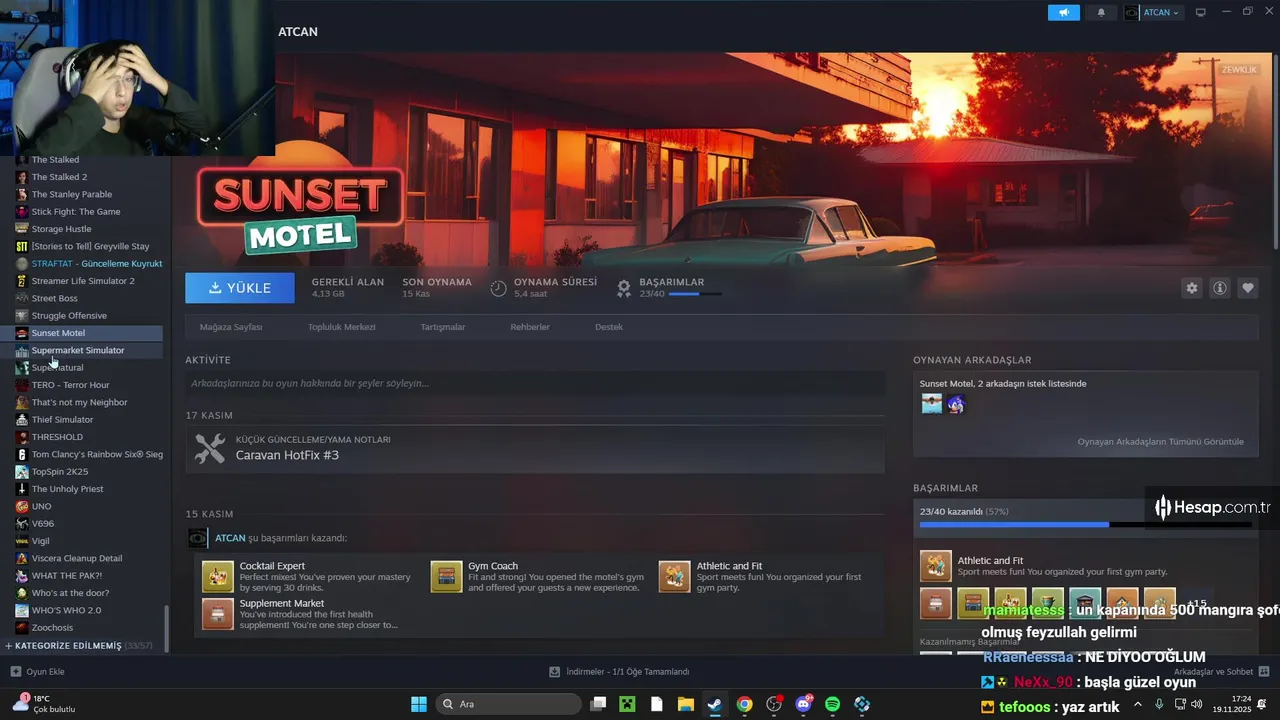
Task: Switch to Mağaza Sayfası tab
Action: tap(231, 327)
